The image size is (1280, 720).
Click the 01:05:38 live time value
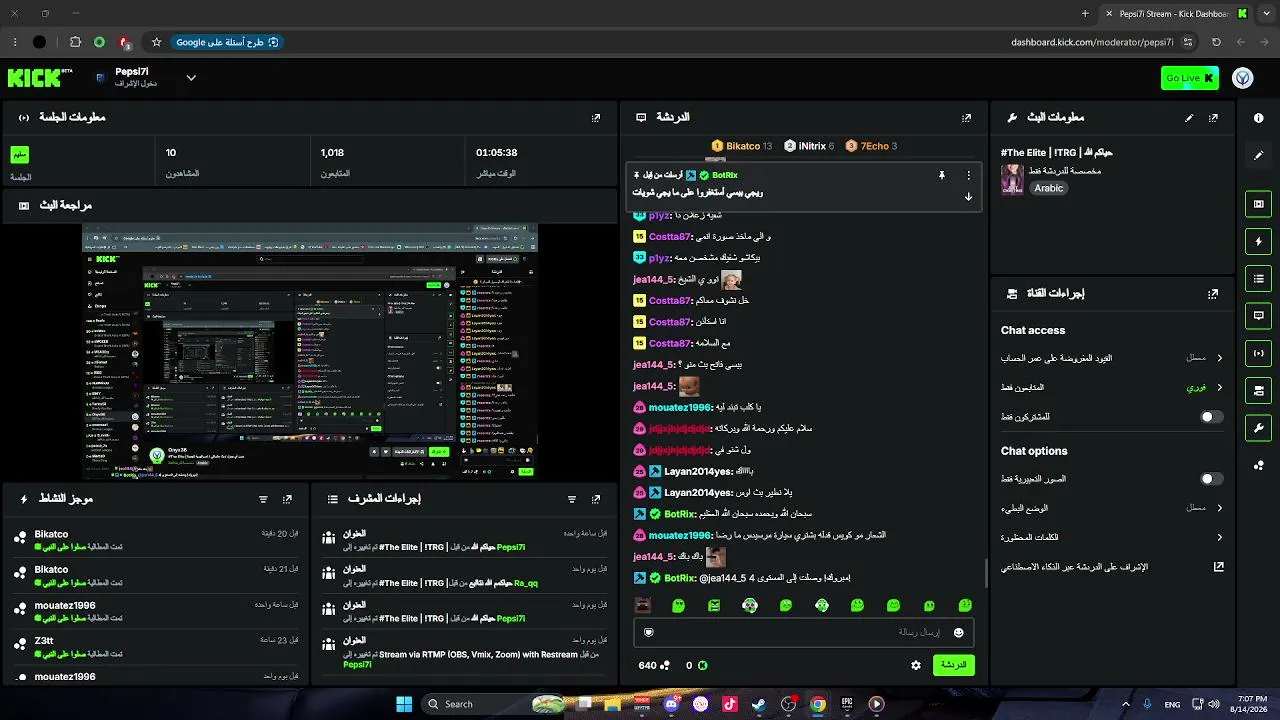[x=496, y=153]
